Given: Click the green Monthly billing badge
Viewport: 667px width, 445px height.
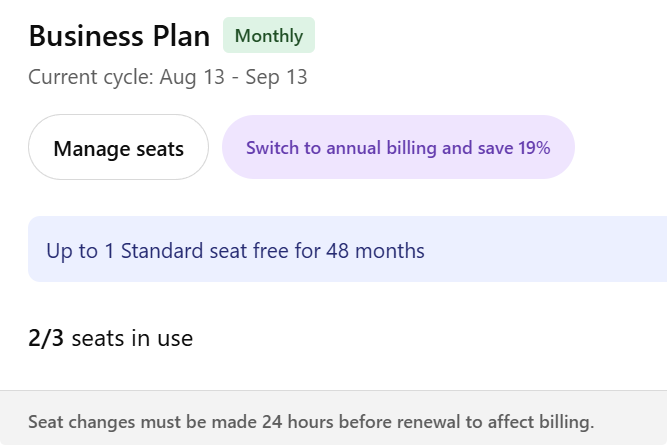Looking at the screenshot, I should pos(269,35).
